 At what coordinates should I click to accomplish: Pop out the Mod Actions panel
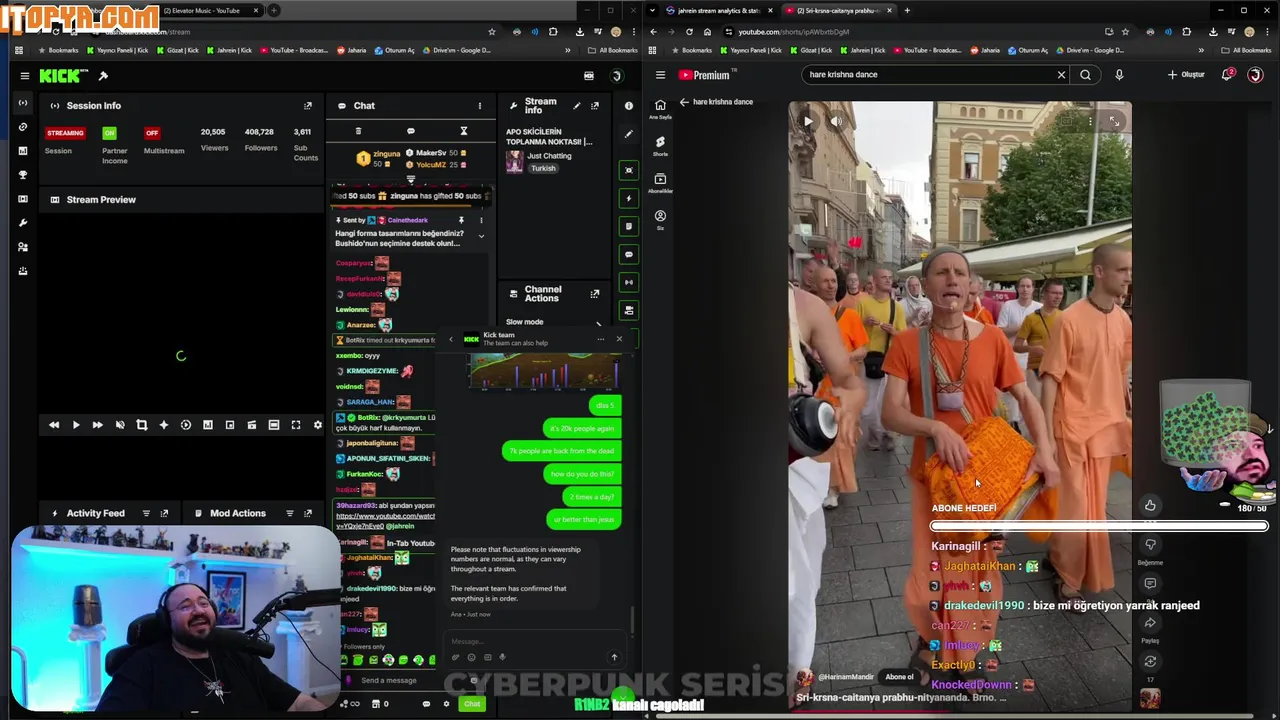[x=308, y=513]
